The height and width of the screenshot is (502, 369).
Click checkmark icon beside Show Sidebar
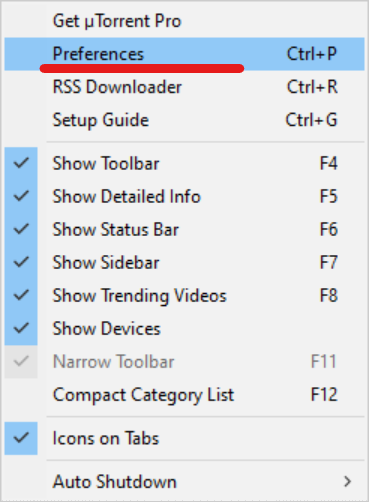[21, 262]
